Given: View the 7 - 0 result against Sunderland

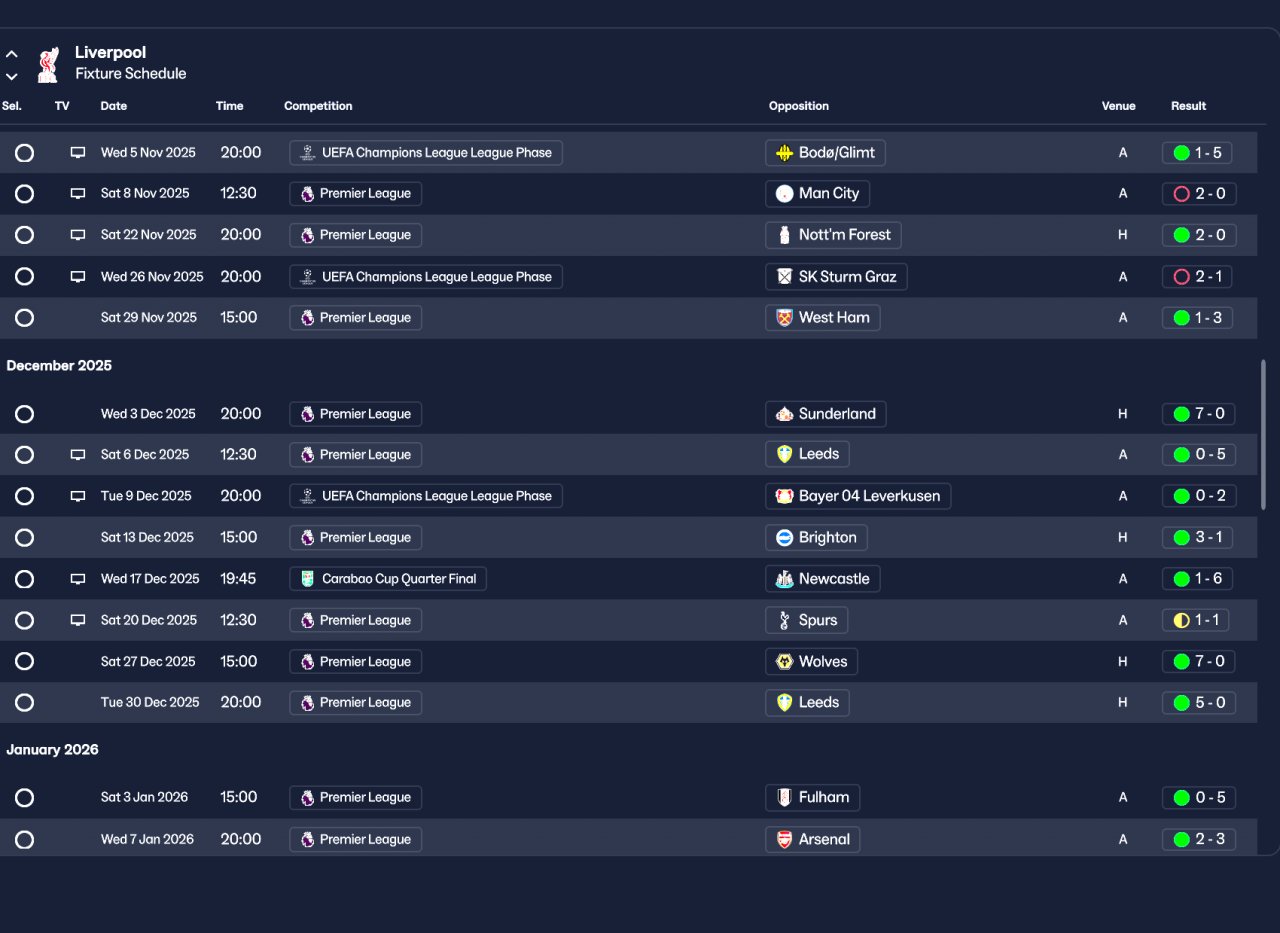Looking at the screenshot, I should click(x=1199, y=414).
